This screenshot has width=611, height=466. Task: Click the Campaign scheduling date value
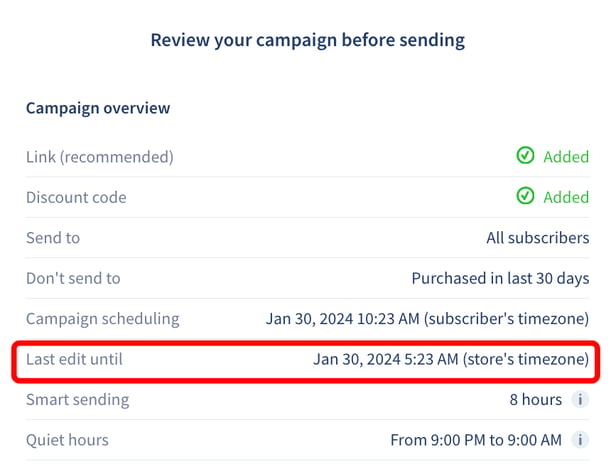point(427,319)
